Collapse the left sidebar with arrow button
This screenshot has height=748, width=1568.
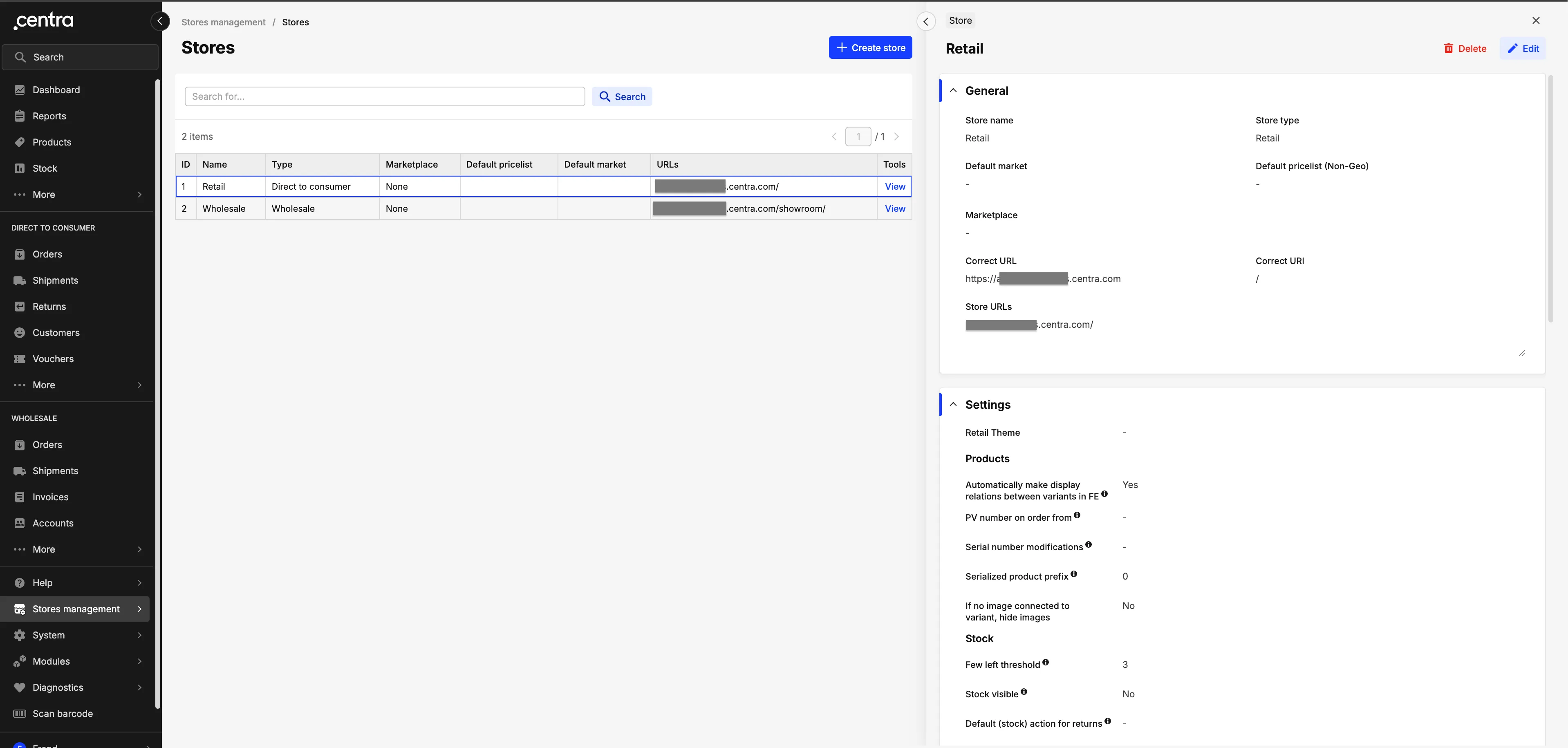(159, 22)
